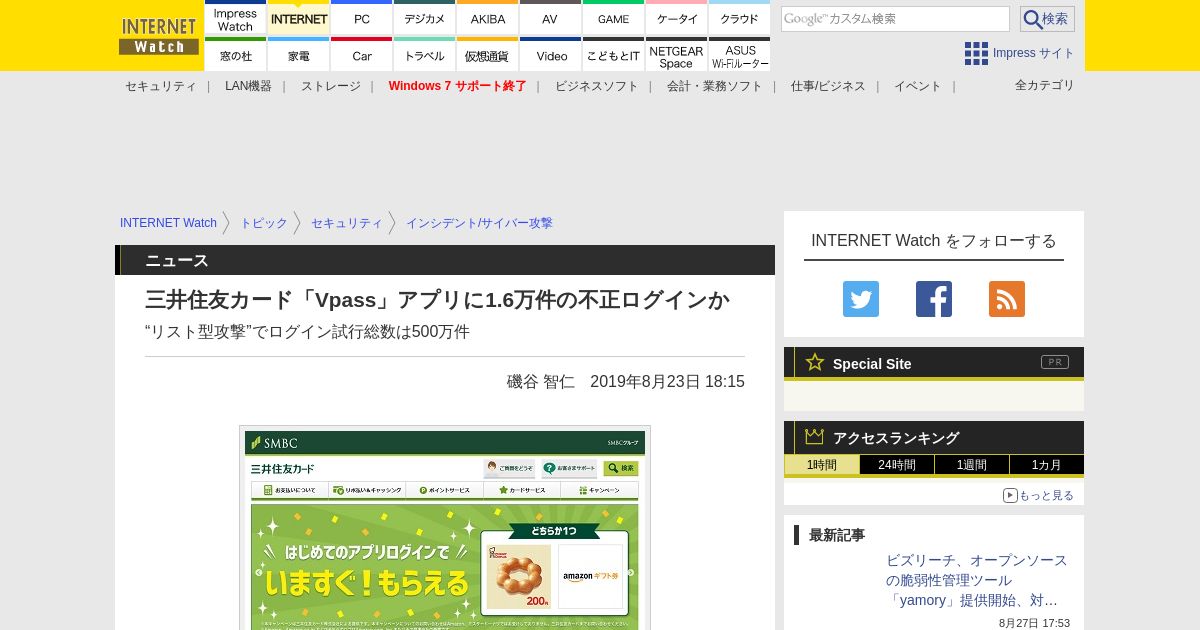Open the ビズリーチ yamory article link
The image size is (1200, 630).
coord(977,580)
